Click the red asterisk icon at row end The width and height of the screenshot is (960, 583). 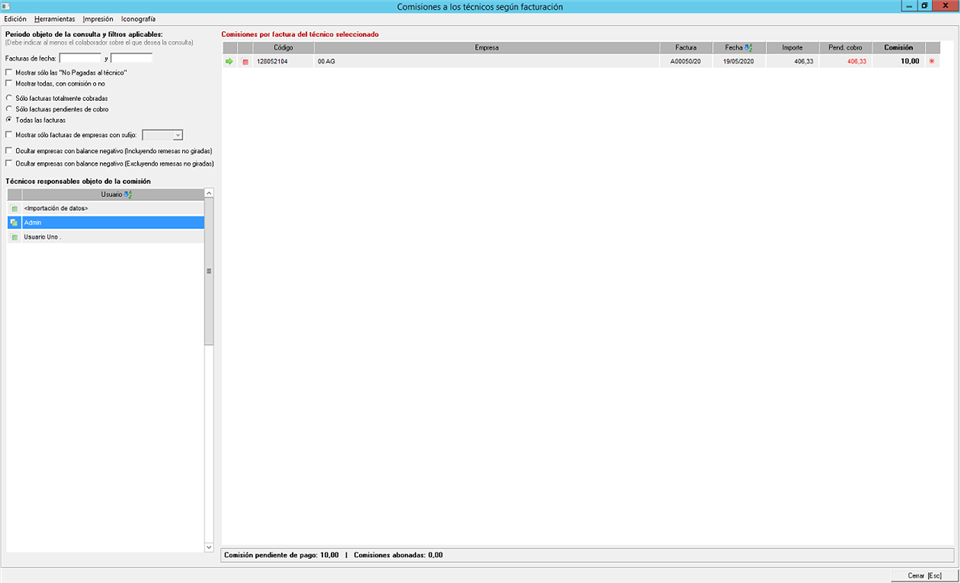[932, 62]
